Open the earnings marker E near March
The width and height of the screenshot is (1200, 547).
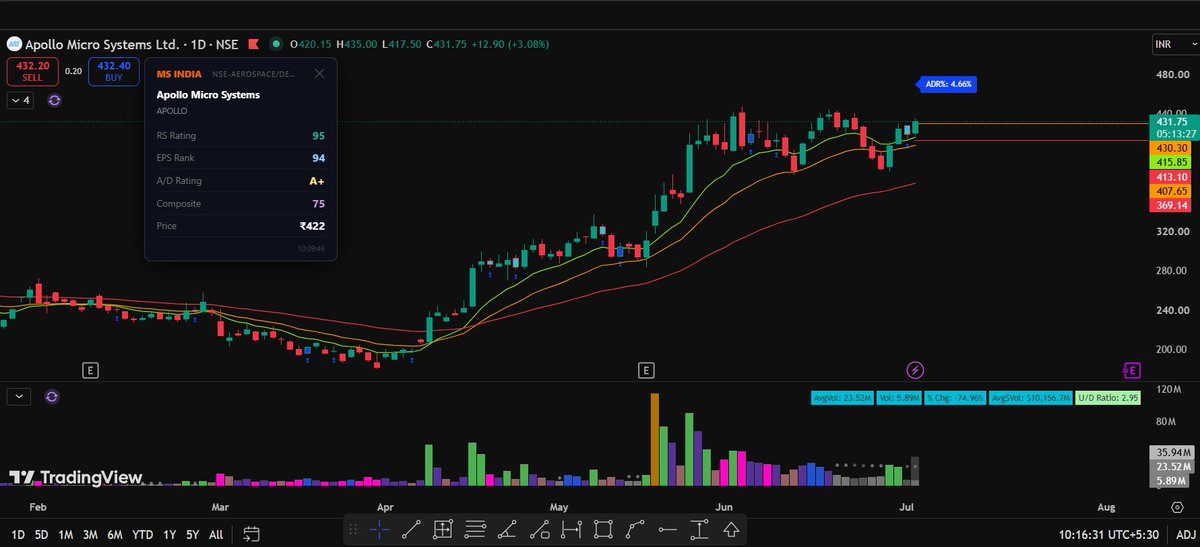90,371
